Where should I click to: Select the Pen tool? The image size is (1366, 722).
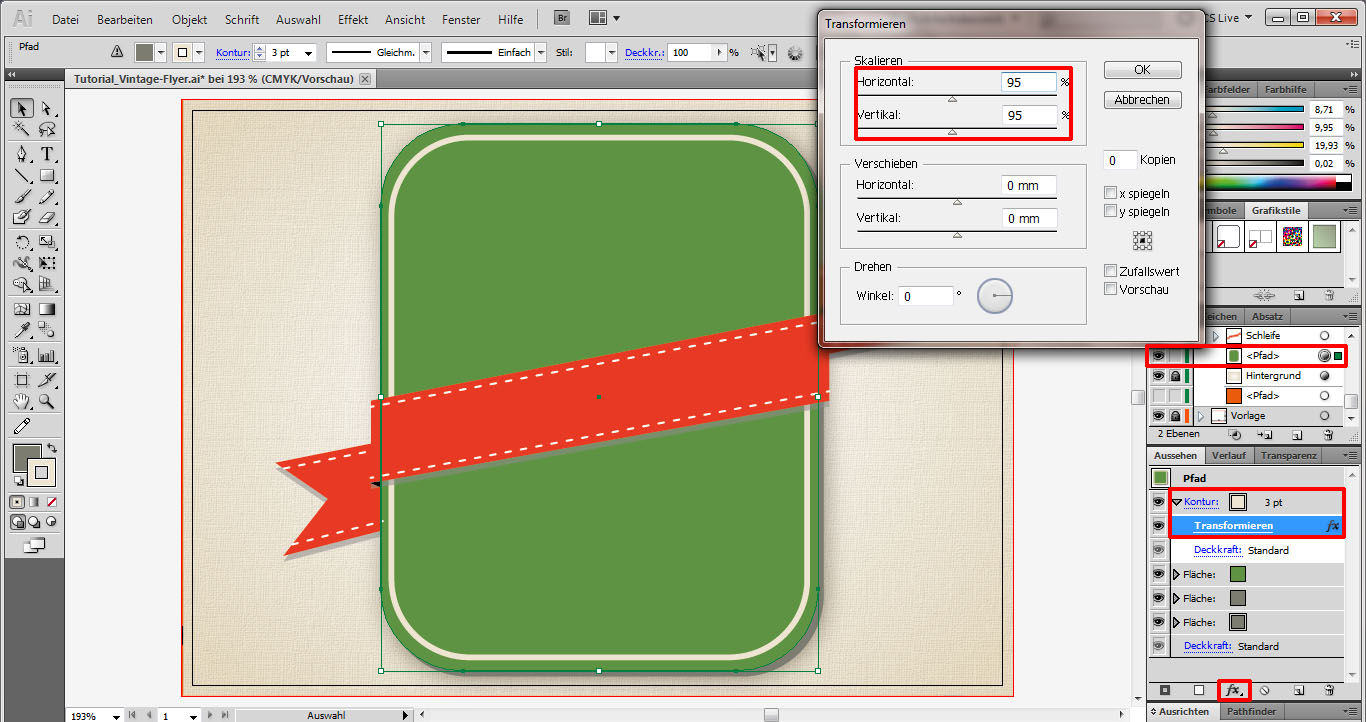coord(21,154)
